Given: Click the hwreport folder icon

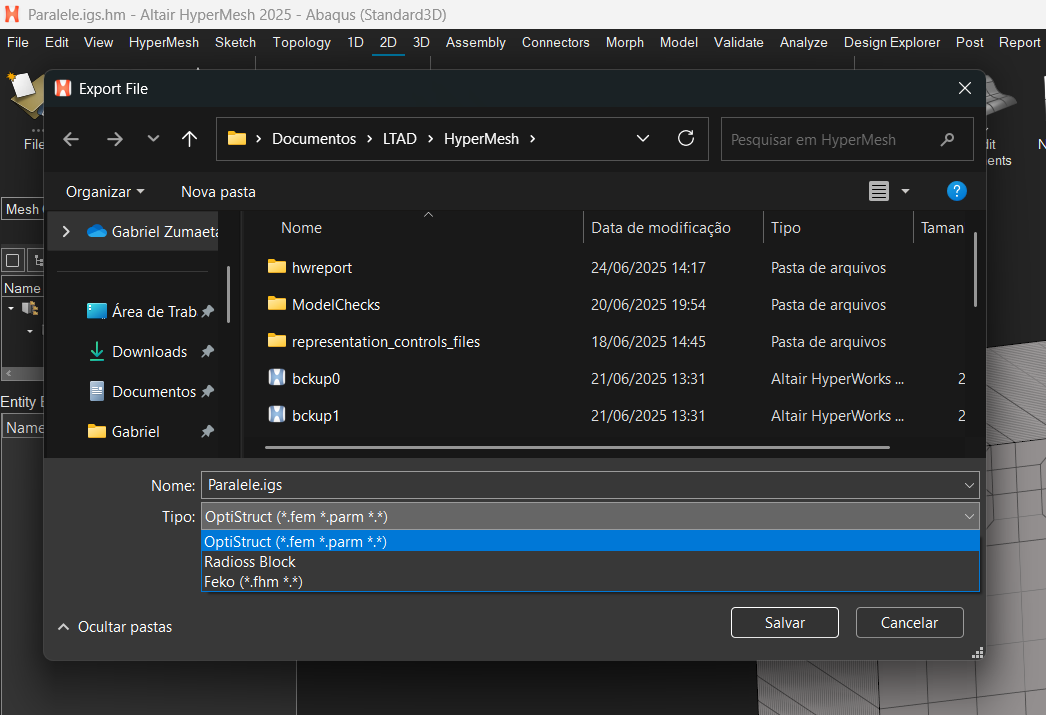Looking at the screenshot, I should 276,267.
